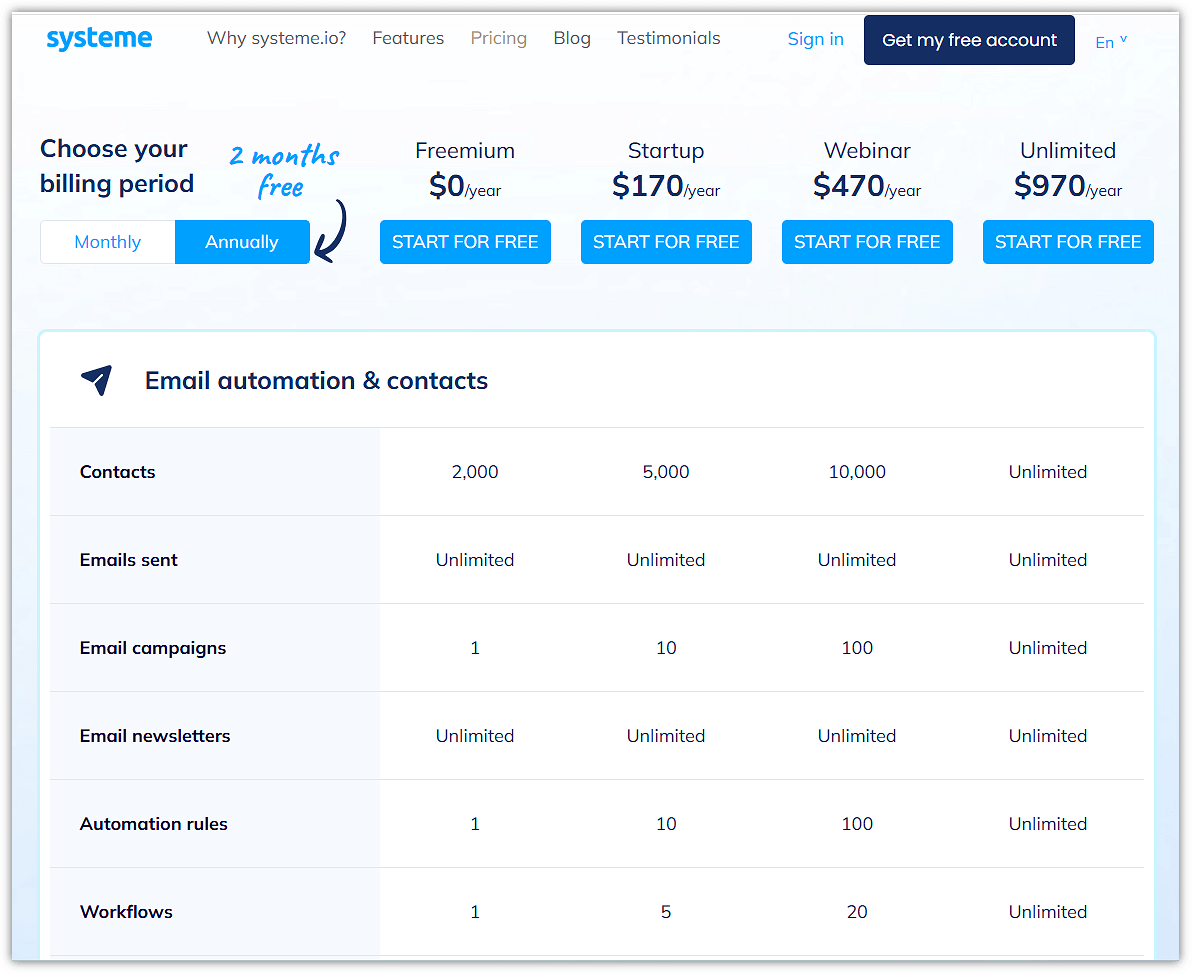
Task: Click the Choose your billing period heading
Action: pyautogui.click(x=117, y=166)
